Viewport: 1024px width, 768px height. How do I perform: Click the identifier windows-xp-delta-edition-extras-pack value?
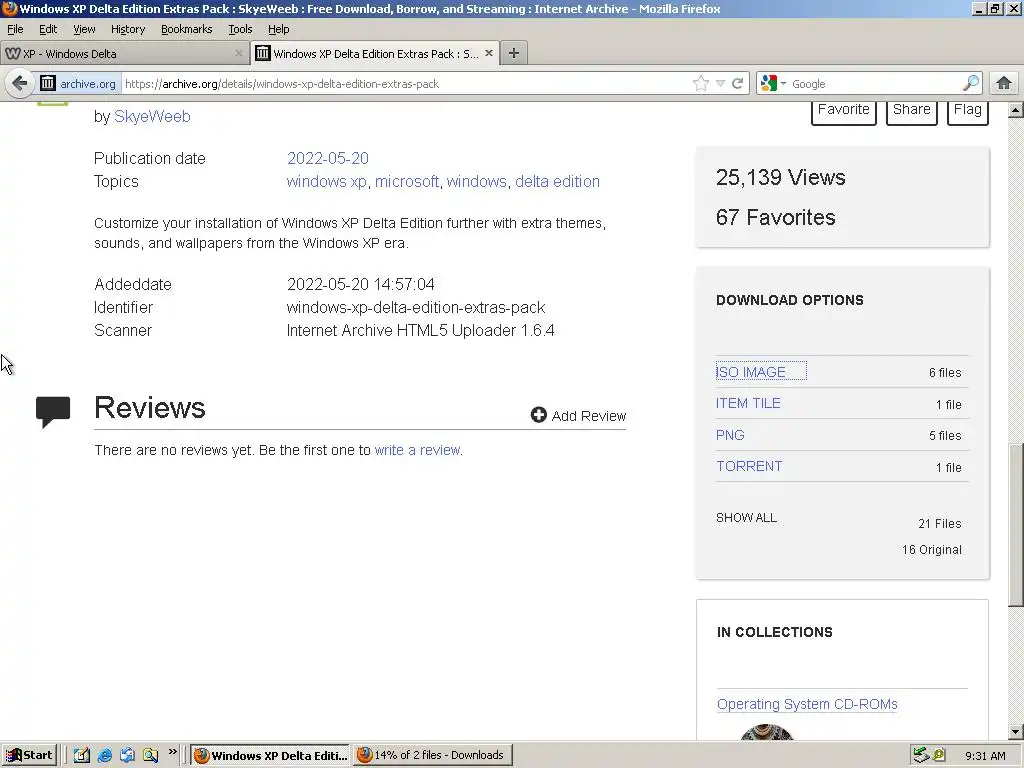coord(416,308)
